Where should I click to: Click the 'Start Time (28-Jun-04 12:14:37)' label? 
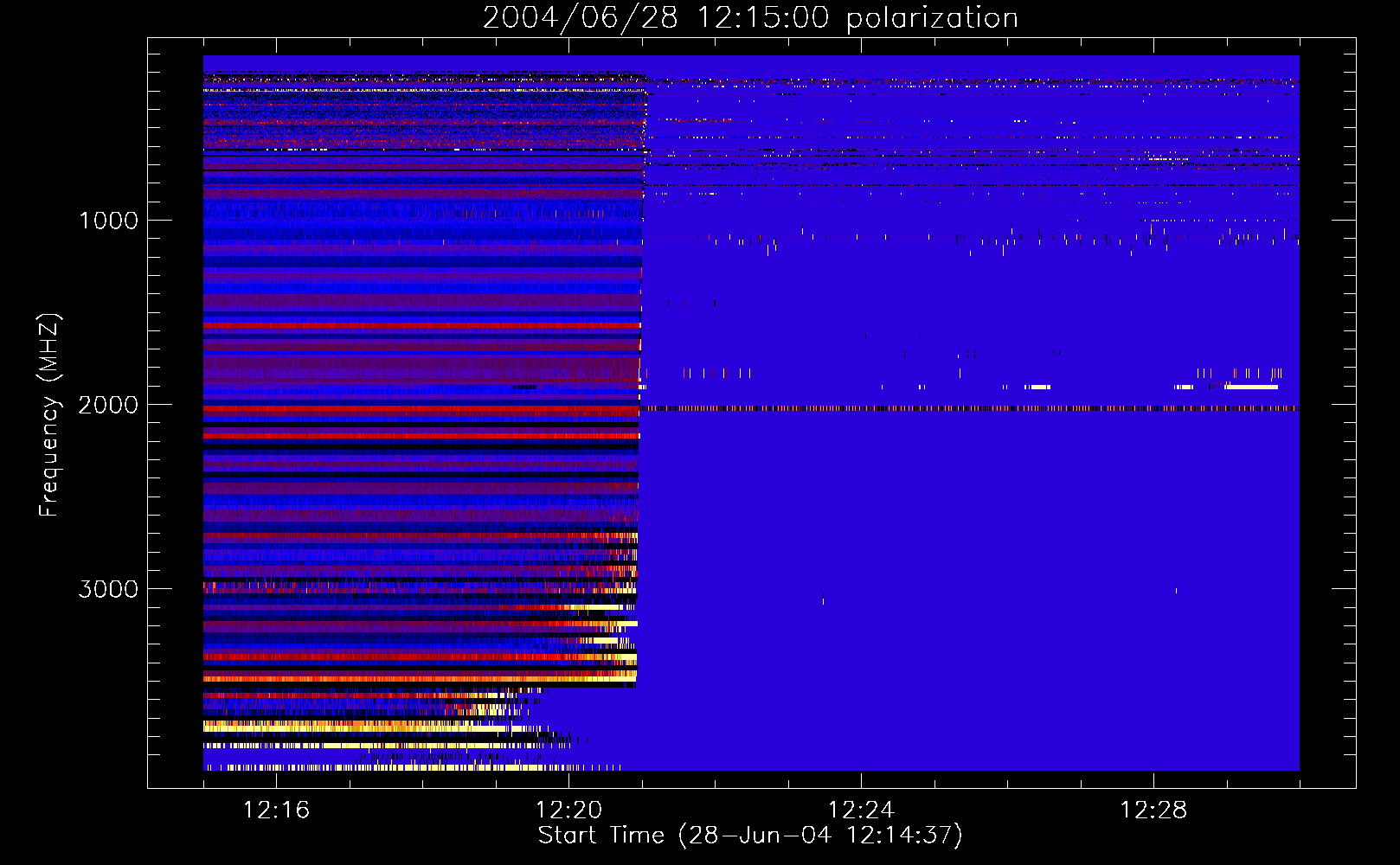[750, 836]
